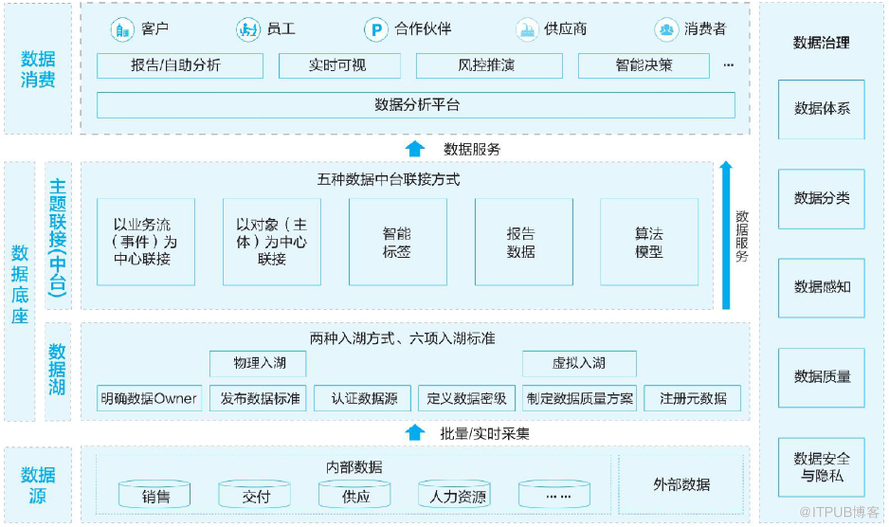This screenshot has height=527, width=889.
Task: Click the 外部数据 box
Action: (x=681, y=484)
